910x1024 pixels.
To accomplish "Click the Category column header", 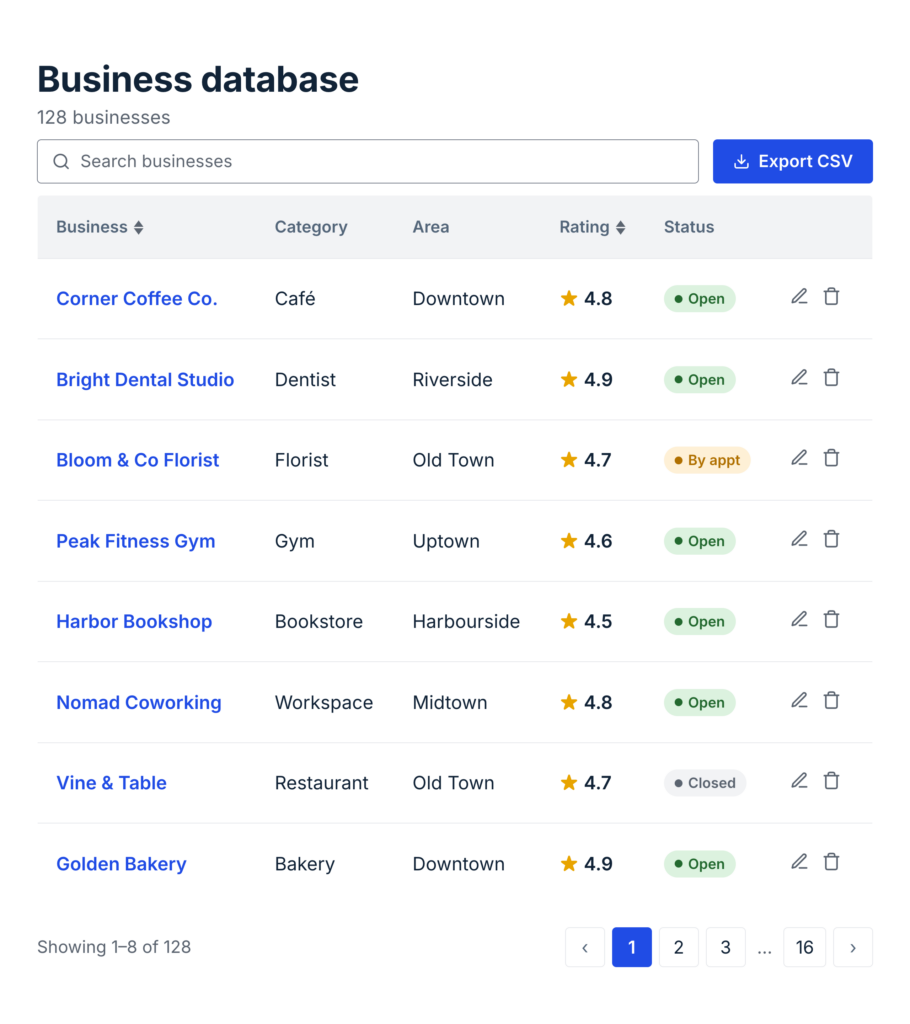I will (x=311, y=227).
